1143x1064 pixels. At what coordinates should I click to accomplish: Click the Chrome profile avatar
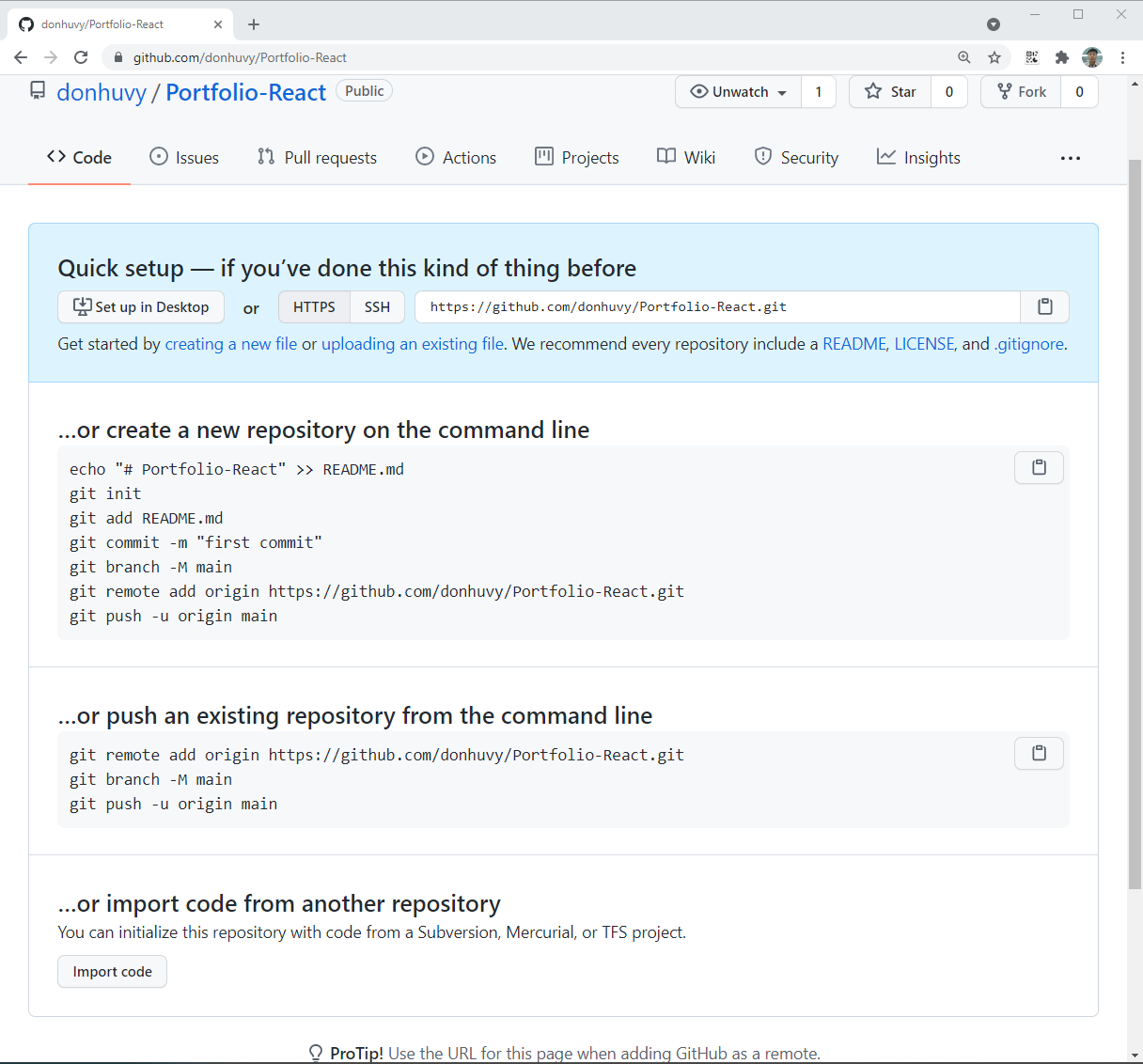(1092, 57)
